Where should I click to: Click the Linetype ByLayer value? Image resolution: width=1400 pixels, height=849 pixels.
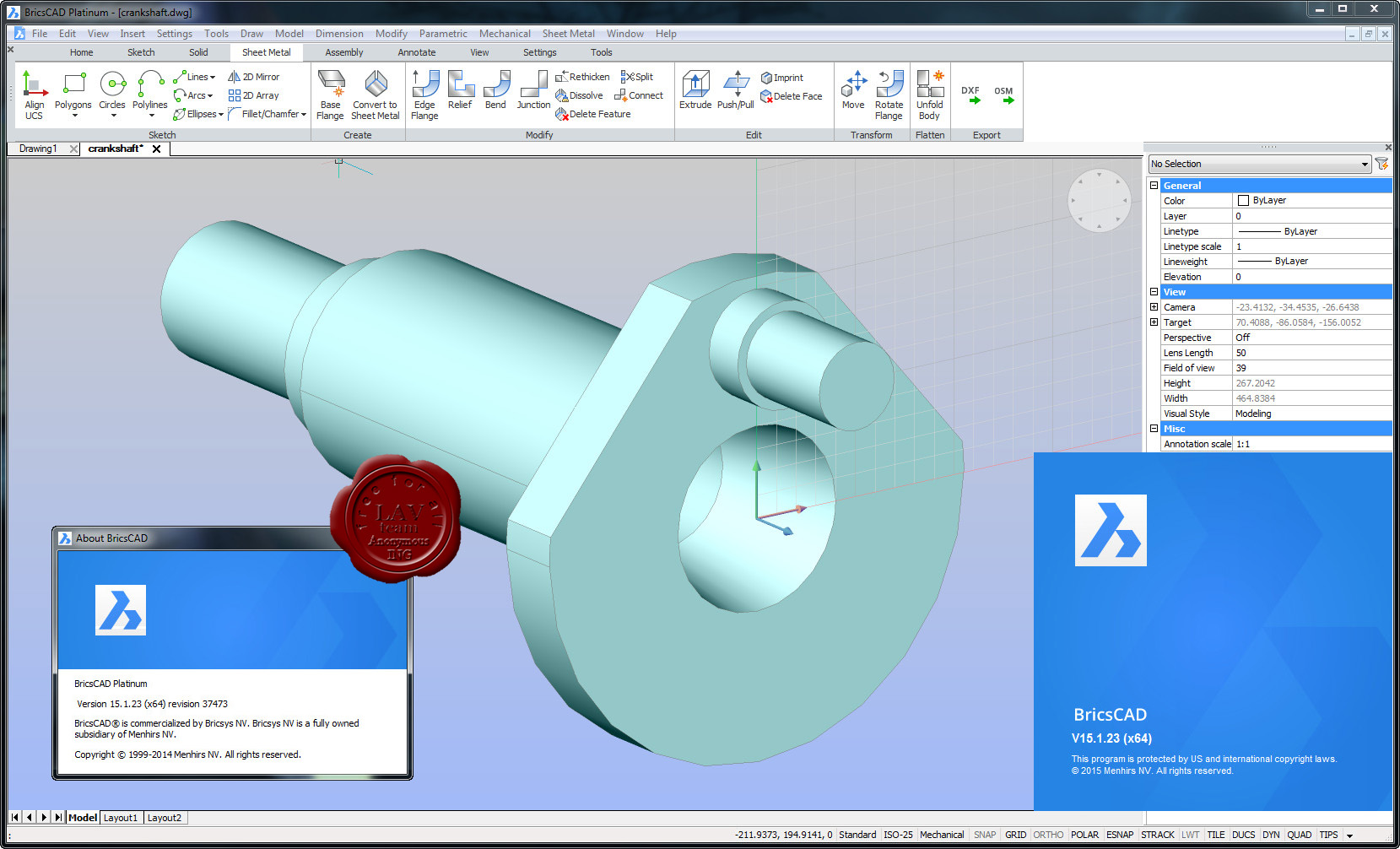(x=1311, y=231)
